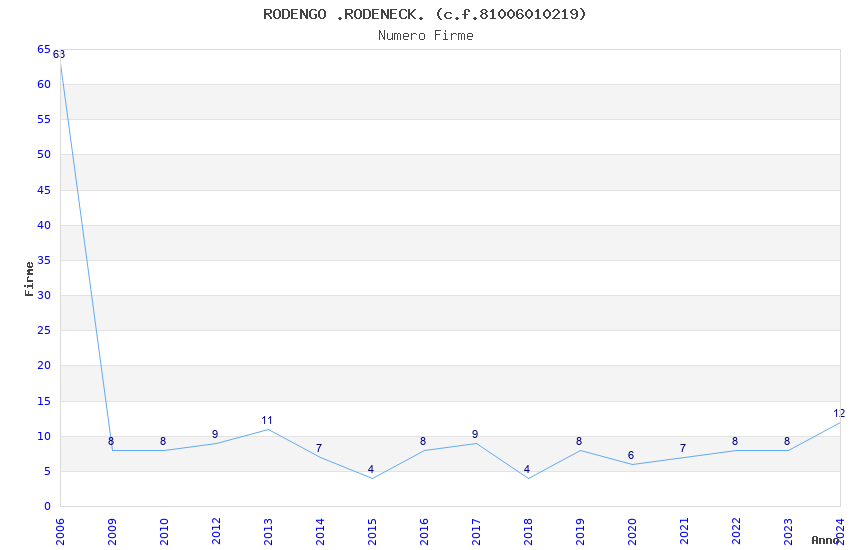Click the x-axis year label 2017

476,531
